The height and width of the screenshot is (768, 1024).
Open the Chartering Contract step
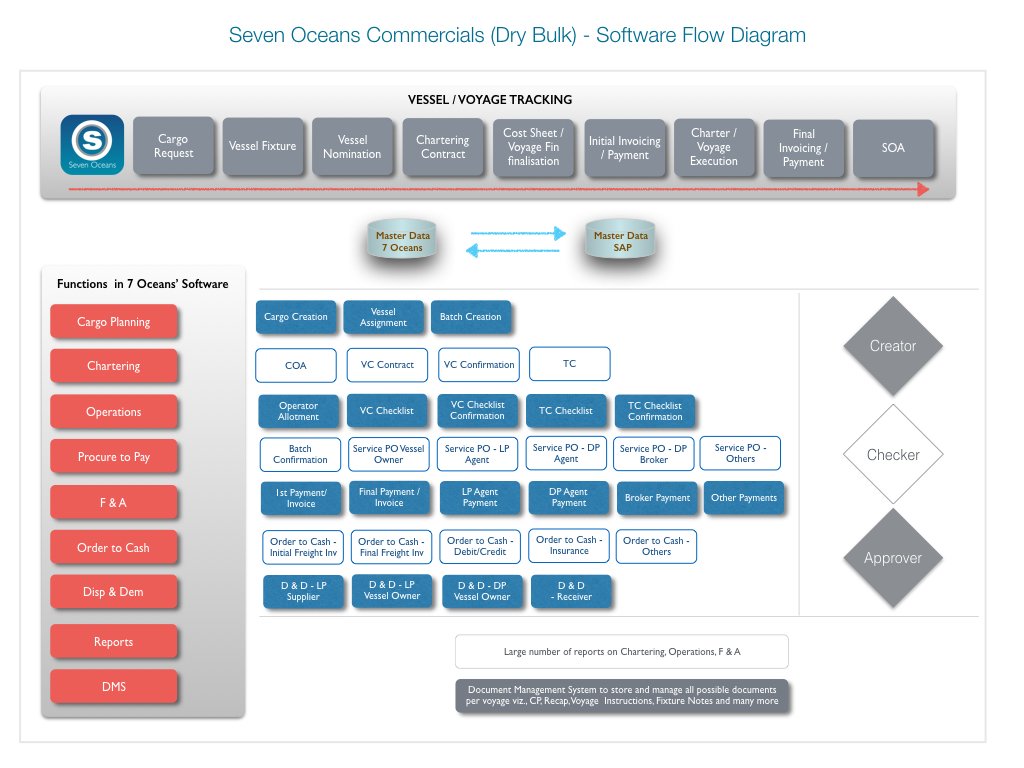443,147
